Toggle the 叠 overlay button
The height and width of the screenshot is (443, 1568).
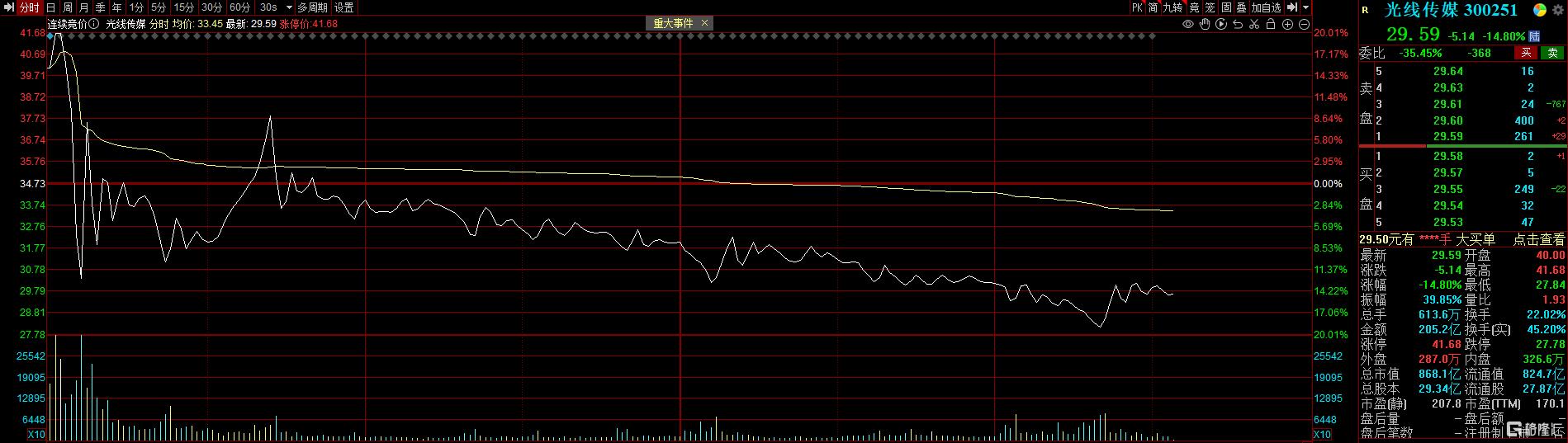[1241, 7]
